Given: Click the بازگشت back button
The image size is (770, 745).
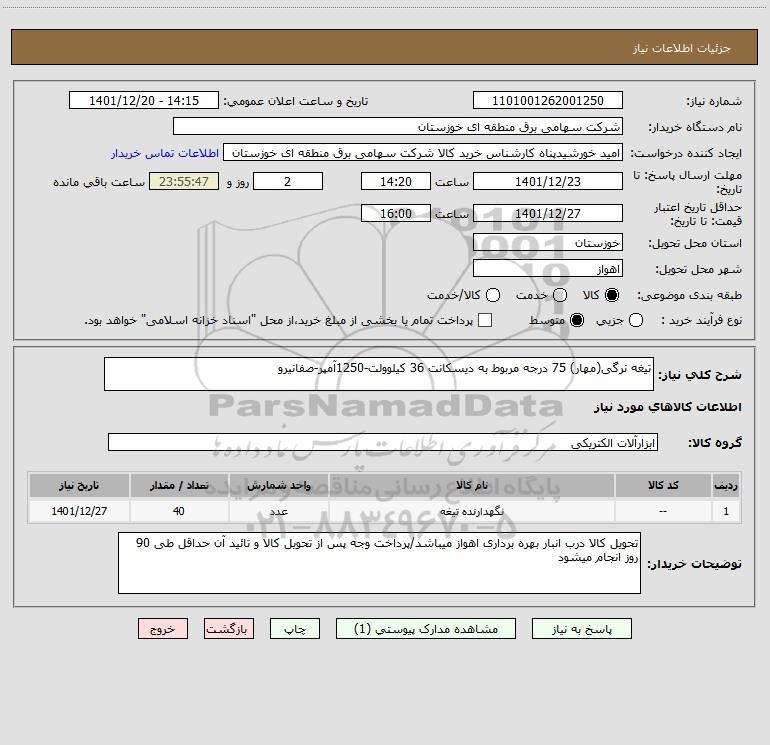Looking at the screenshot, I should 229,629.
